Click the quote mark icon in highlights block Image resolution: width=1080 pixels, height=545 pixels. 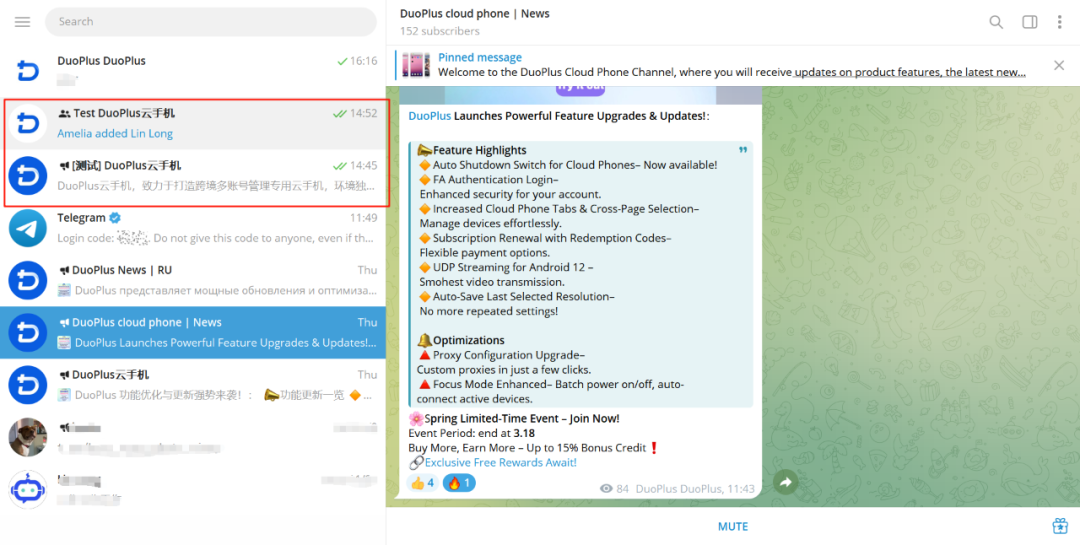point(742,150)
